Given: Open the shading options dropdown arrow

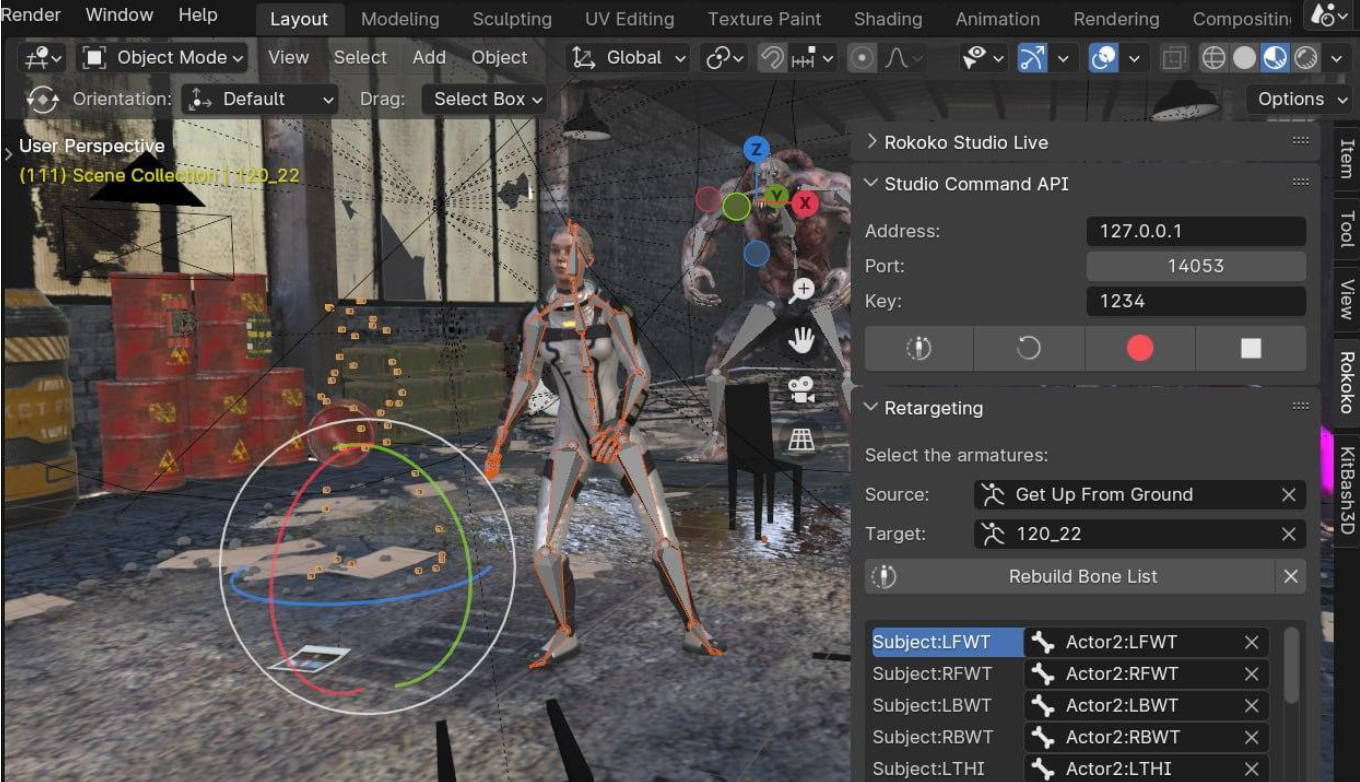Looking at the screenshot, I should [x=1337, y=58].
